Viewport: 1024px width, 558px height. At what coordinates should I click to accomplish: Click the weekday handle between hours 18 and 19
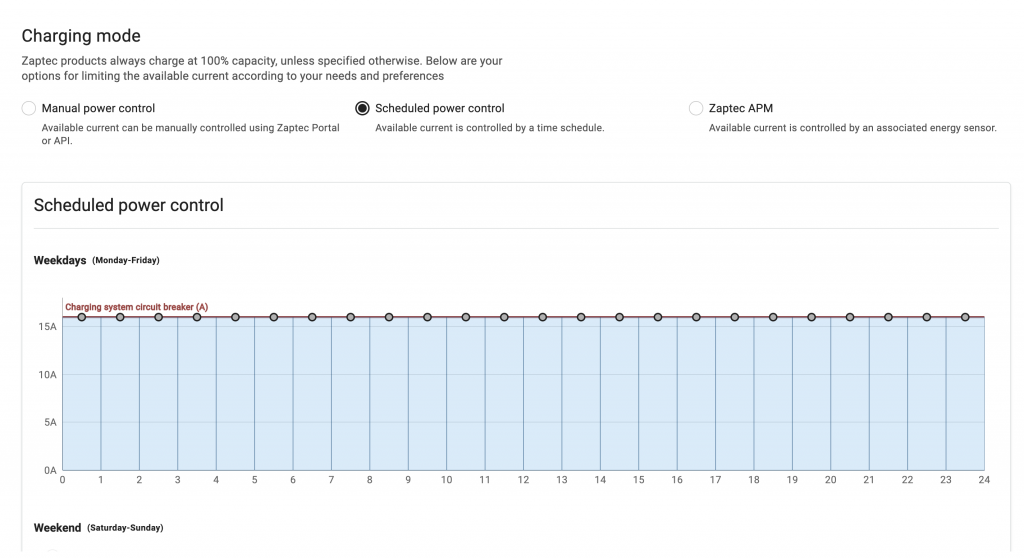click(773, 317)
